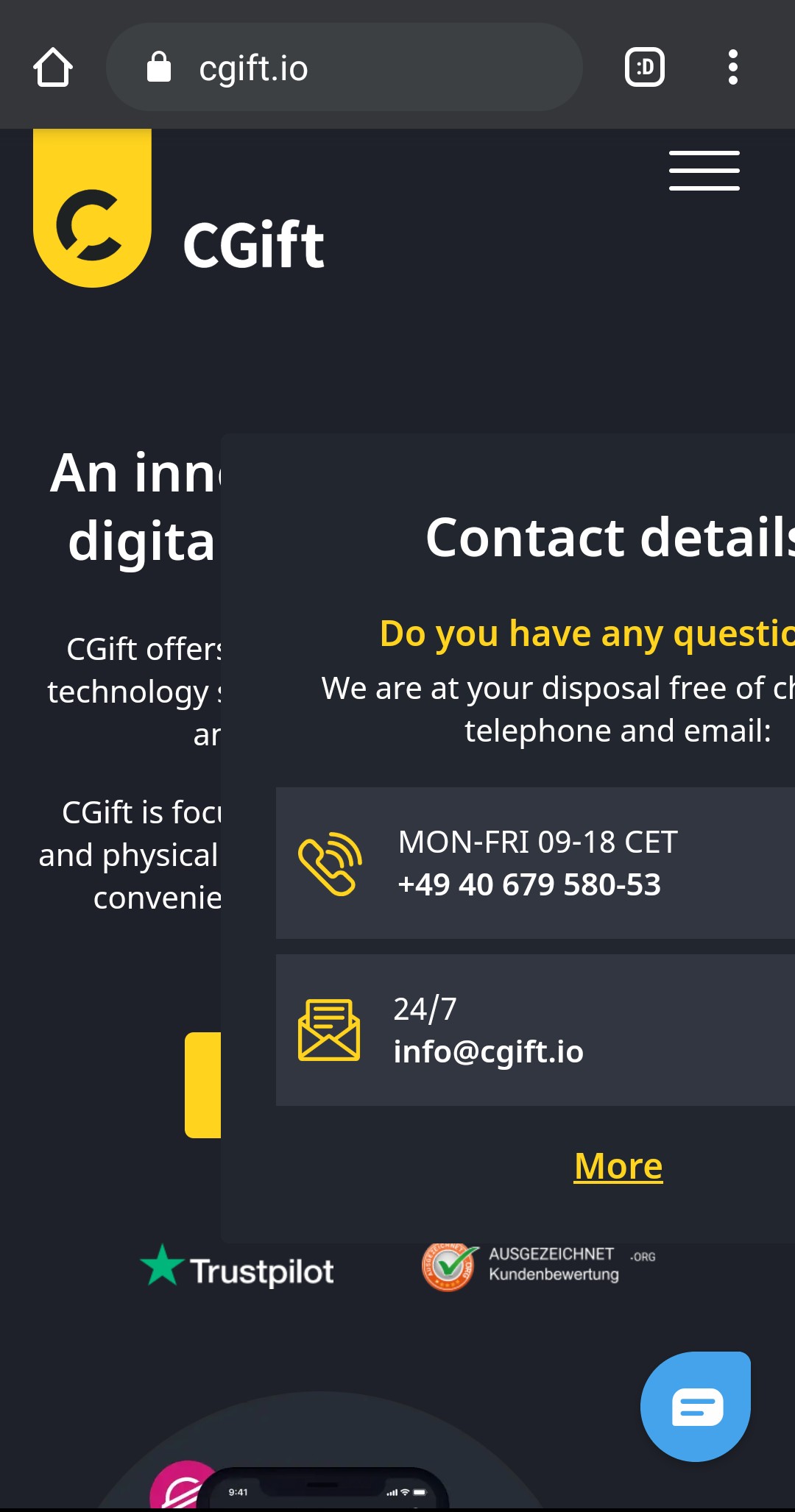
Task: Click the CGift brand name text
Action: 253,246
